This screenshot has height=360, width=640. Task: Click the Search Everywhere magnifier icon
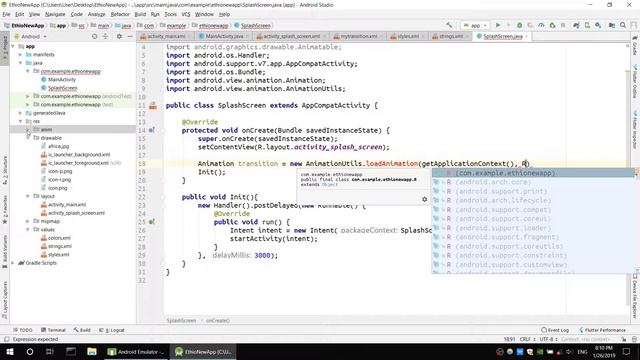point(623,25)
